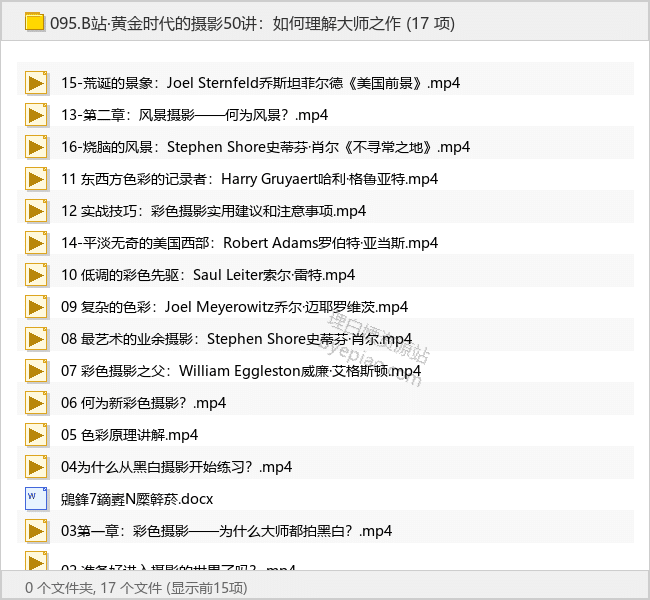This screenshot has width=650, height=600.
Task: Click video icon for 03第一章 彩色摄影 file
Action: point(36,531)
